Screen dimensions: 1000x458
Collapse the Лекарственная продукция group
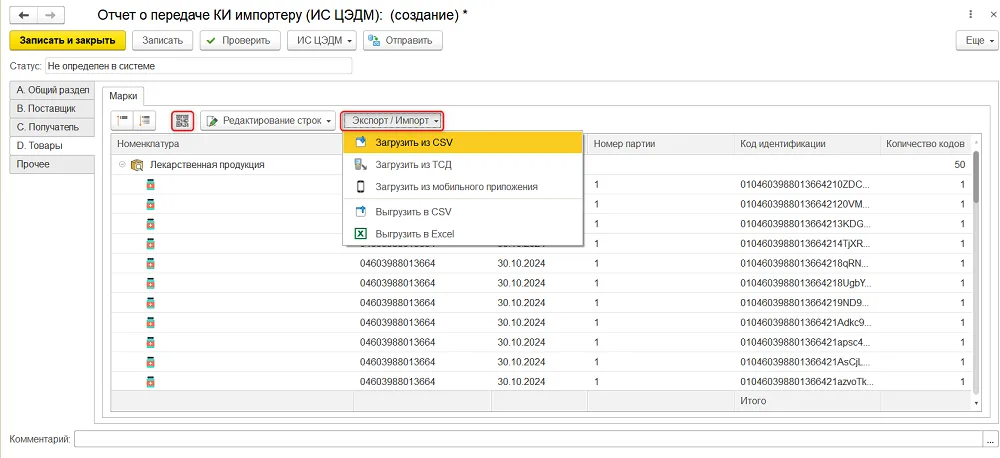(x=122, y=165)
